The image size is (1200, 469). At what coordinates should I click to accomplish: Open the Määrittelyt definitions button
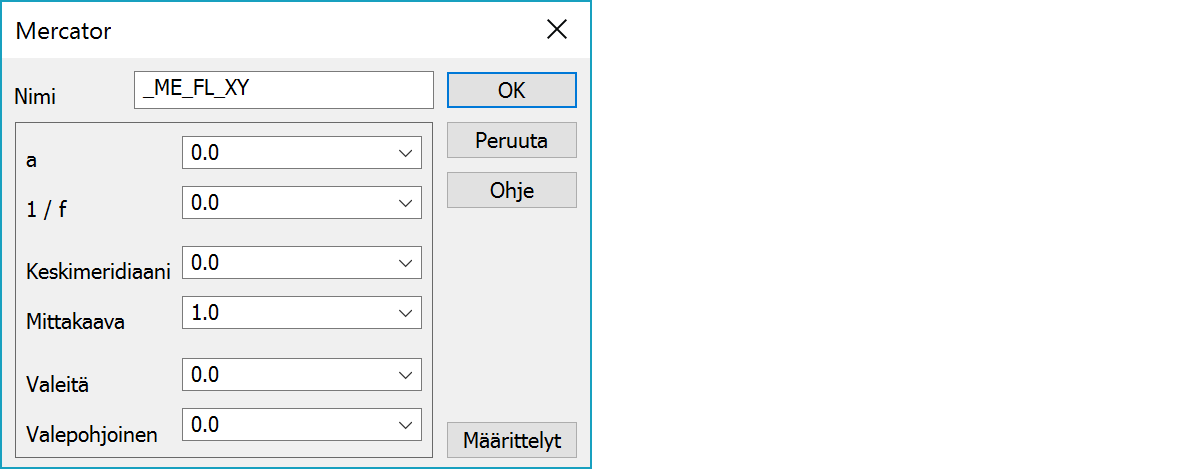point(511,439)
